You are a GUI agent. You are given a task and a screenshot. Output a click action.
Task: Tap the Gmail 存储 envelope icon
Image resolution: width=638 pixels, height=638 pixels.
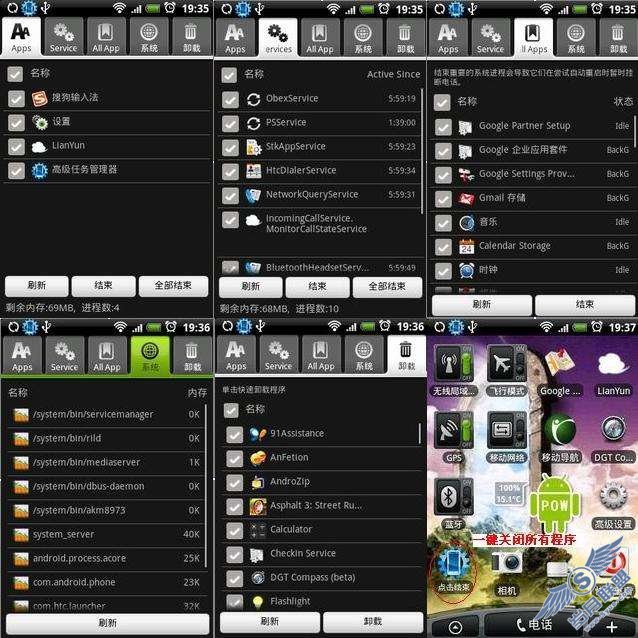[x=466, y=199]
